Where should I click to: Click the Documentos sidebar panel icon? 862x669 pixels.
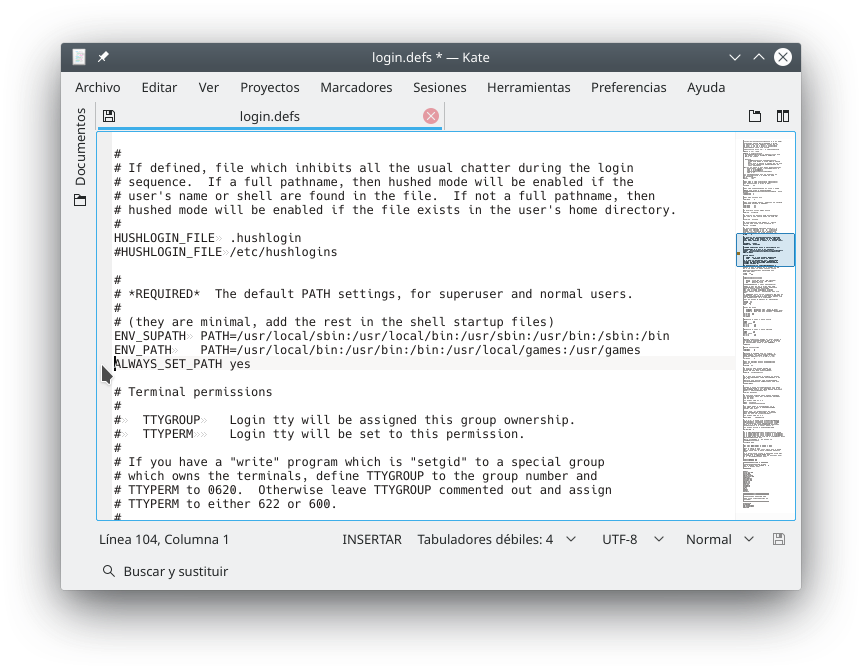(80, 200)
